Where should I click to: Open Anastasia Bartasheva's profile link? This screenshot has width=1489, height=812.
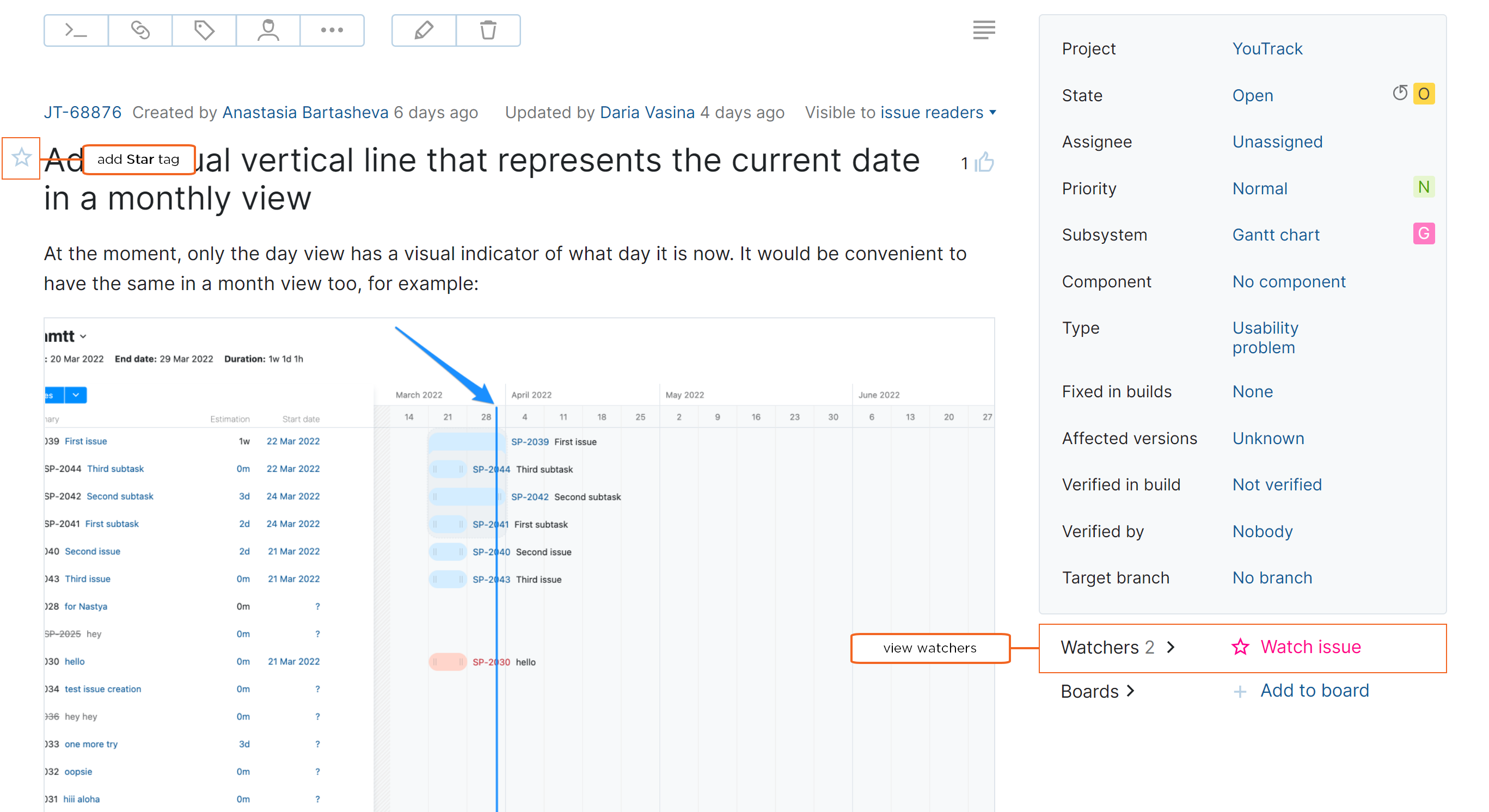click(x=305, y=113)
